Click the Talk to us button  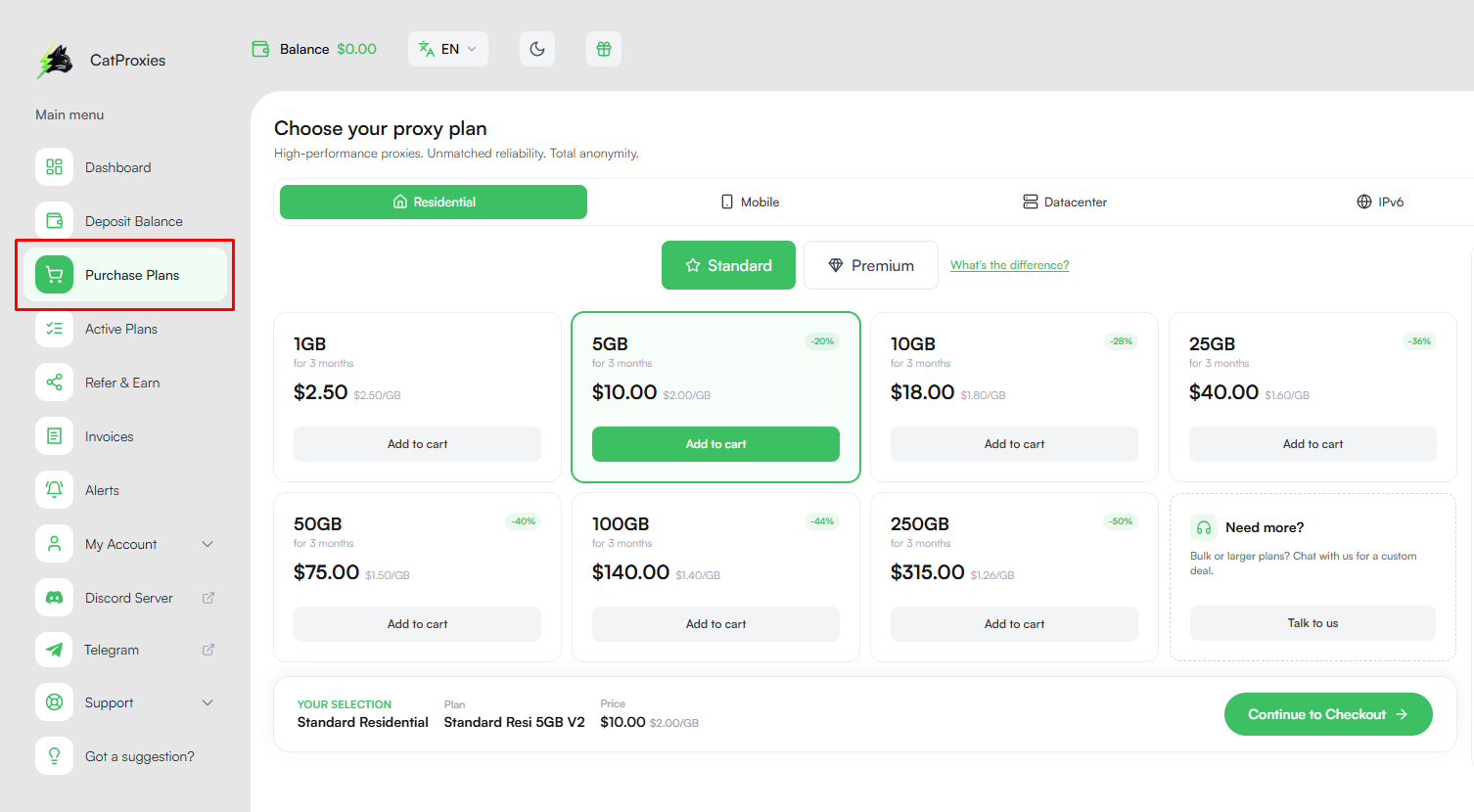pos(1313,623)
